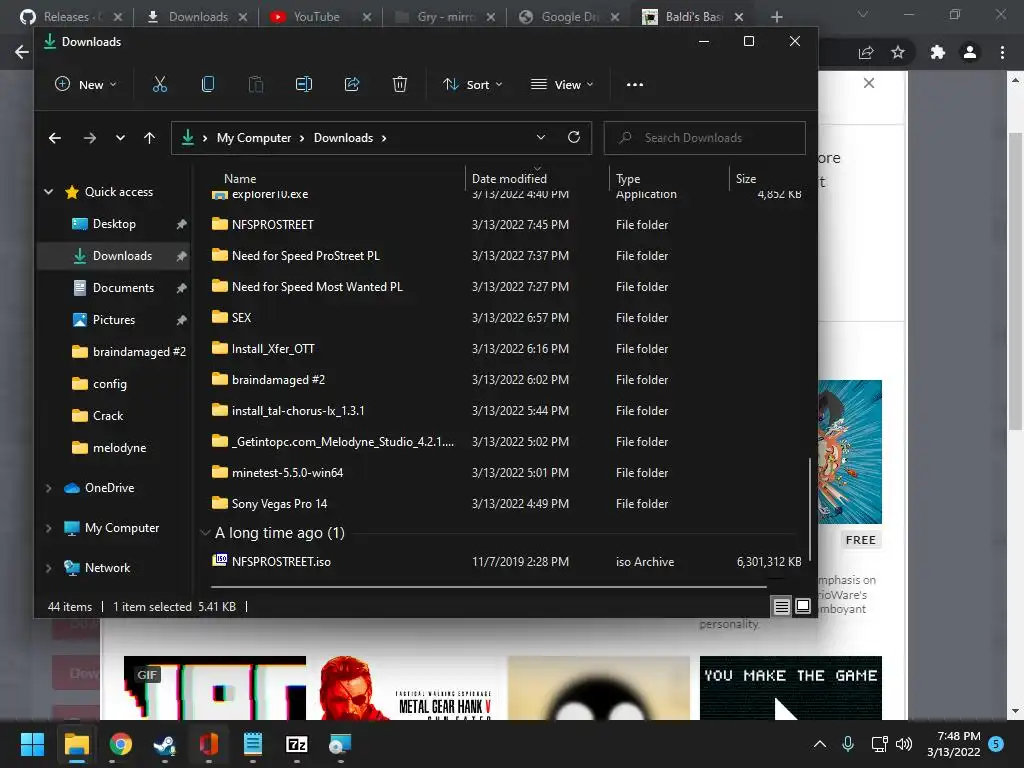Click the Chrome page vertical scrollbar

click(x=1015, y=281)
